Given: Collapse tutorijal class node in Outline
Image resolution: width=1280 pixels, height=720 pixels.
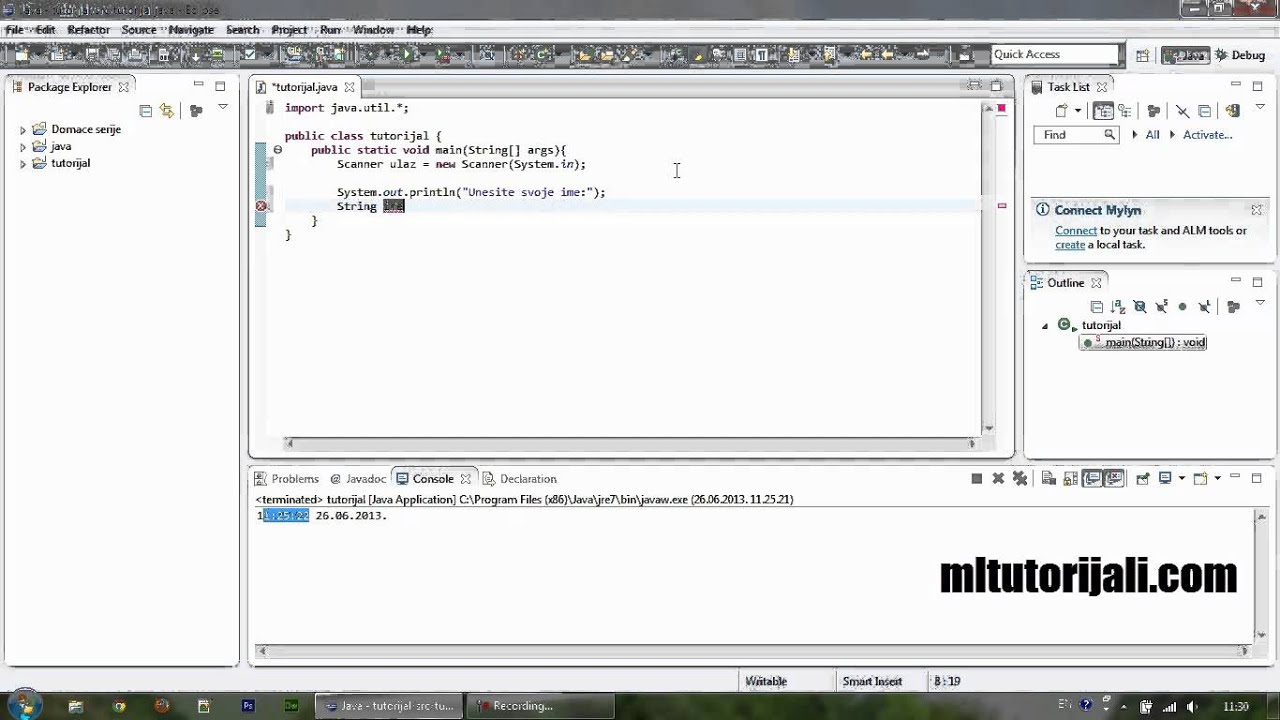Looking at the screenshot, I should click(x=1045, y=326).
